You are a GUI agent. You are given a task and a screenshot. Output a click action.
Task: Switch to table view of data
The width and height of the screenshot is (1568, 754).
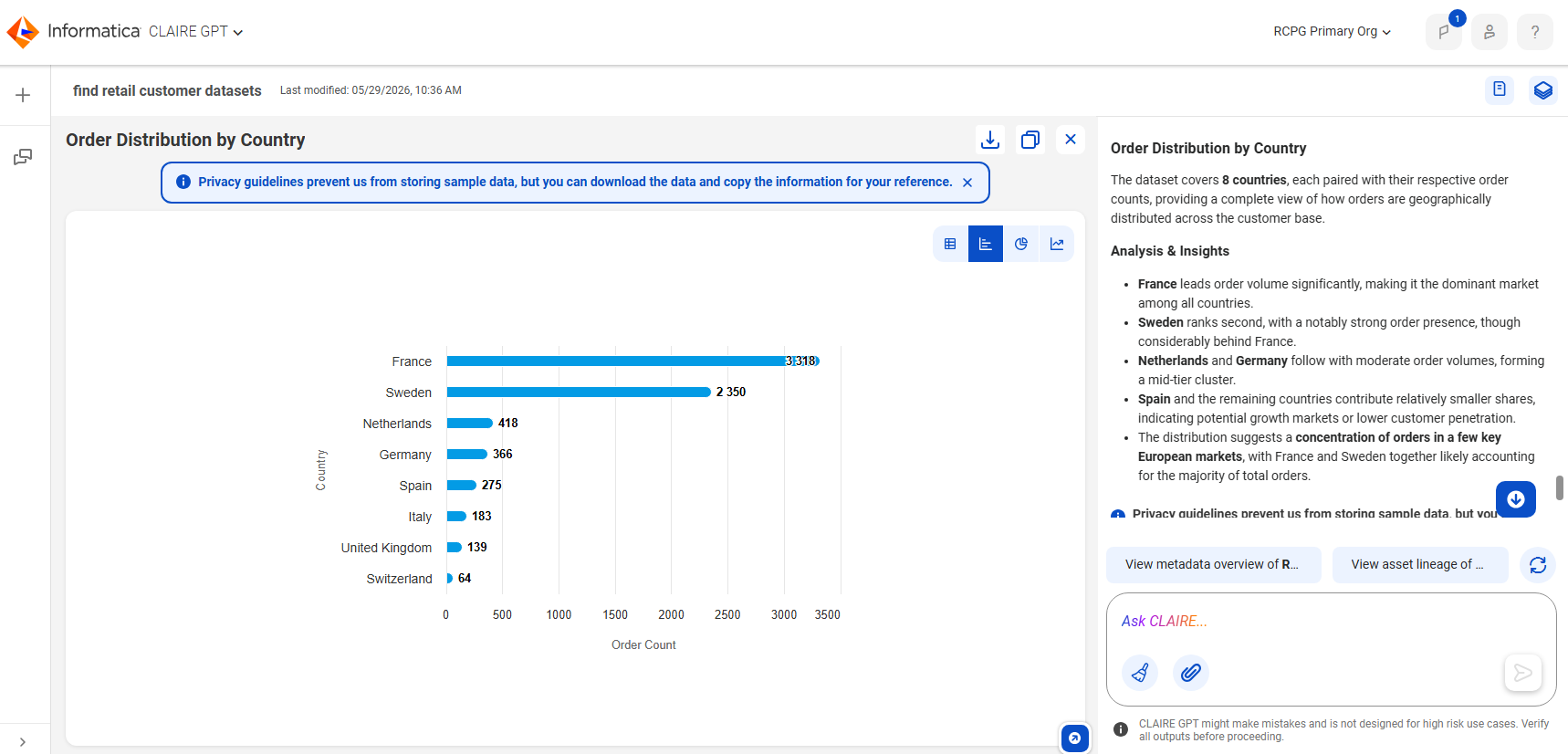tap(950, 244)
